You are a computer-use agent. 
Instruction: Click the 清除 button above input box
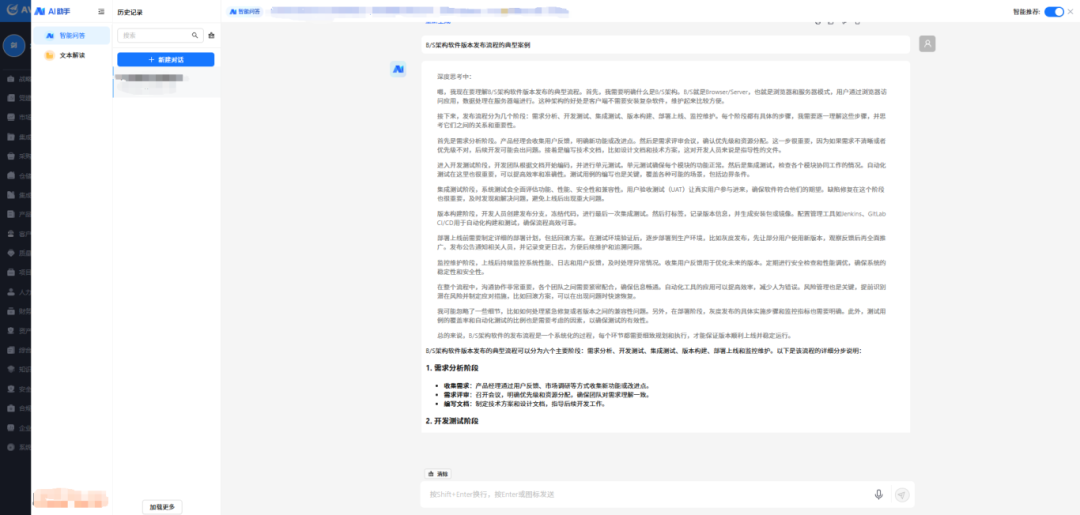pyautogui.click(x=437, y=474)
